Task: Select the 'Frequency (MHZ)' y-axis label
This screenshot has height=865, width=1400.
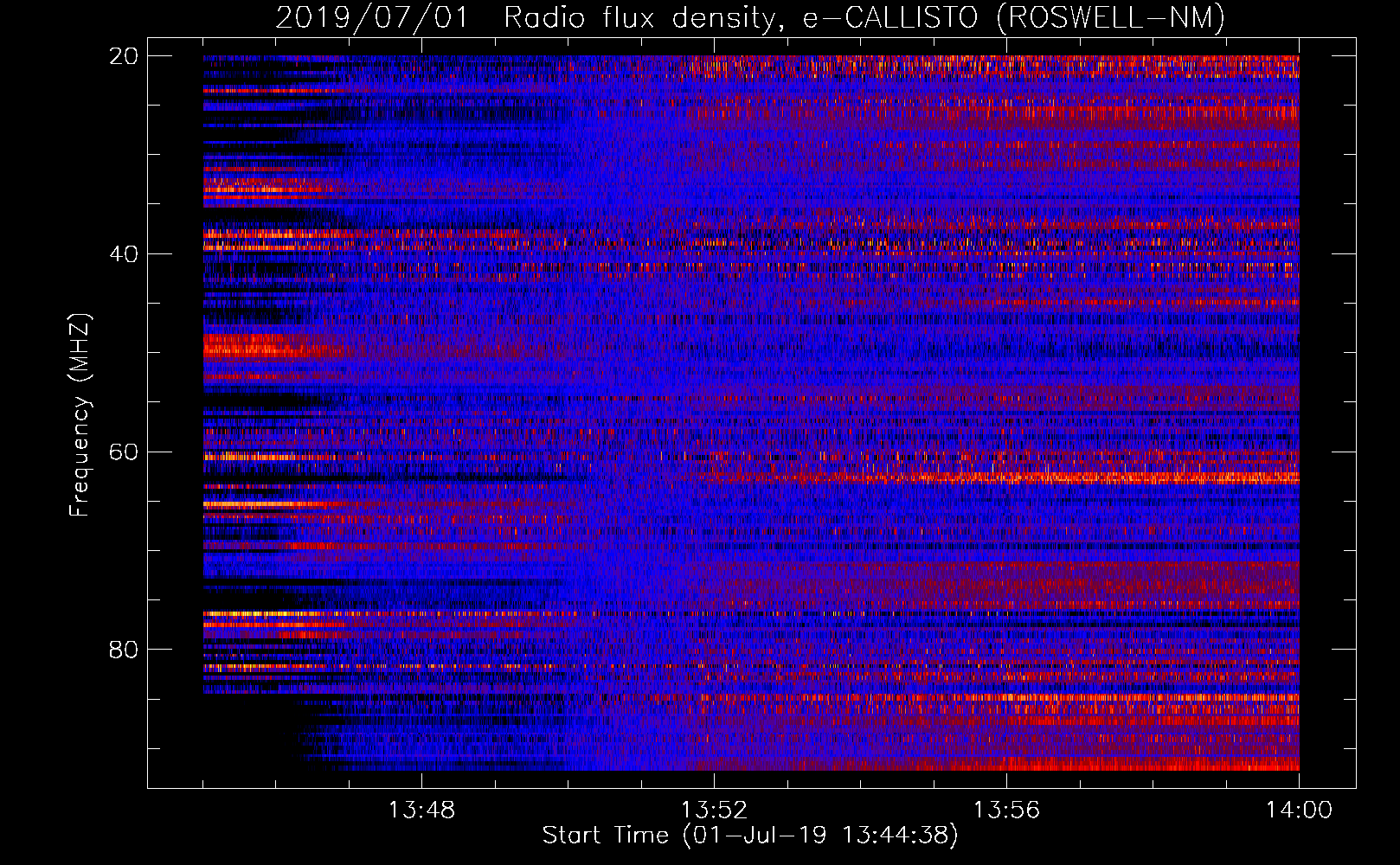Action: (x=80, y=415)
